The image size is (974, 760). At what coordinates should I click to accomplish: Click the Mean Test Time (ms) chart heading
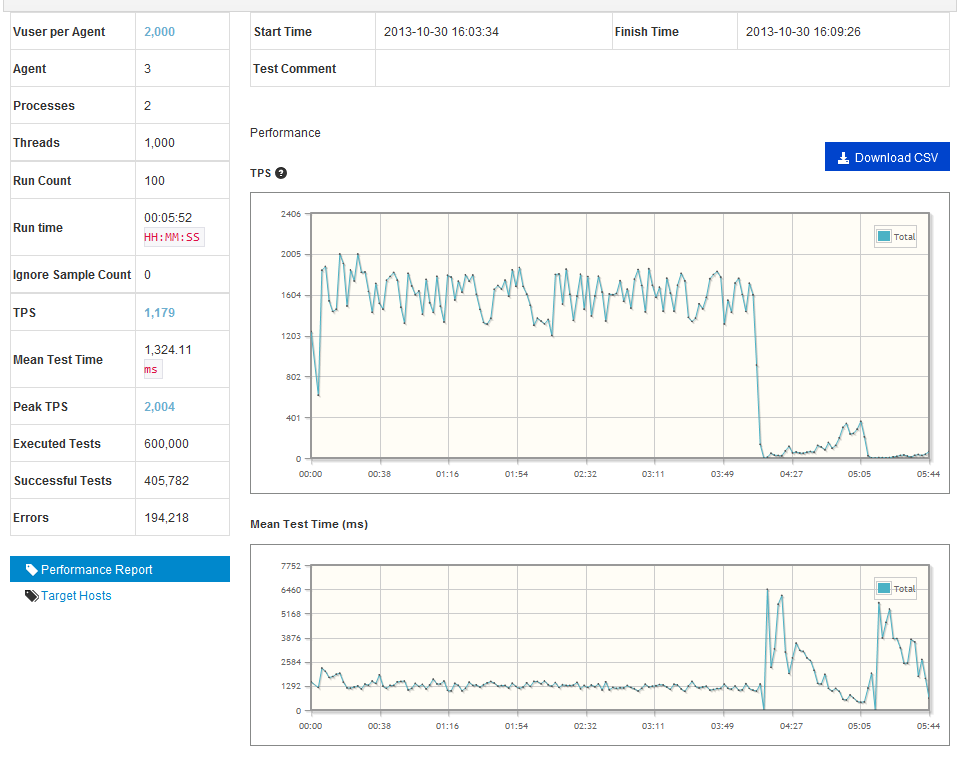click(x=308, y=524)
